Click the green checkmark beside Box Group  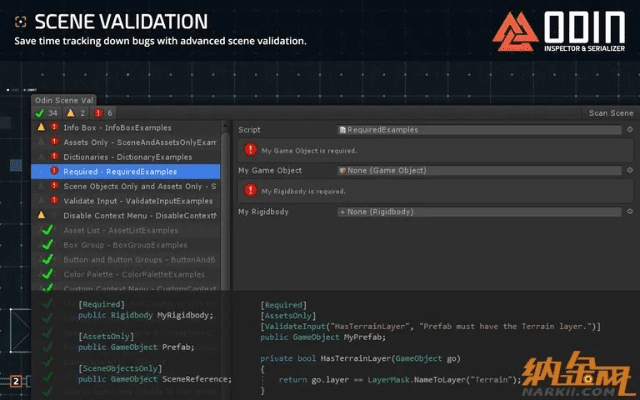[x=46, y=244]
